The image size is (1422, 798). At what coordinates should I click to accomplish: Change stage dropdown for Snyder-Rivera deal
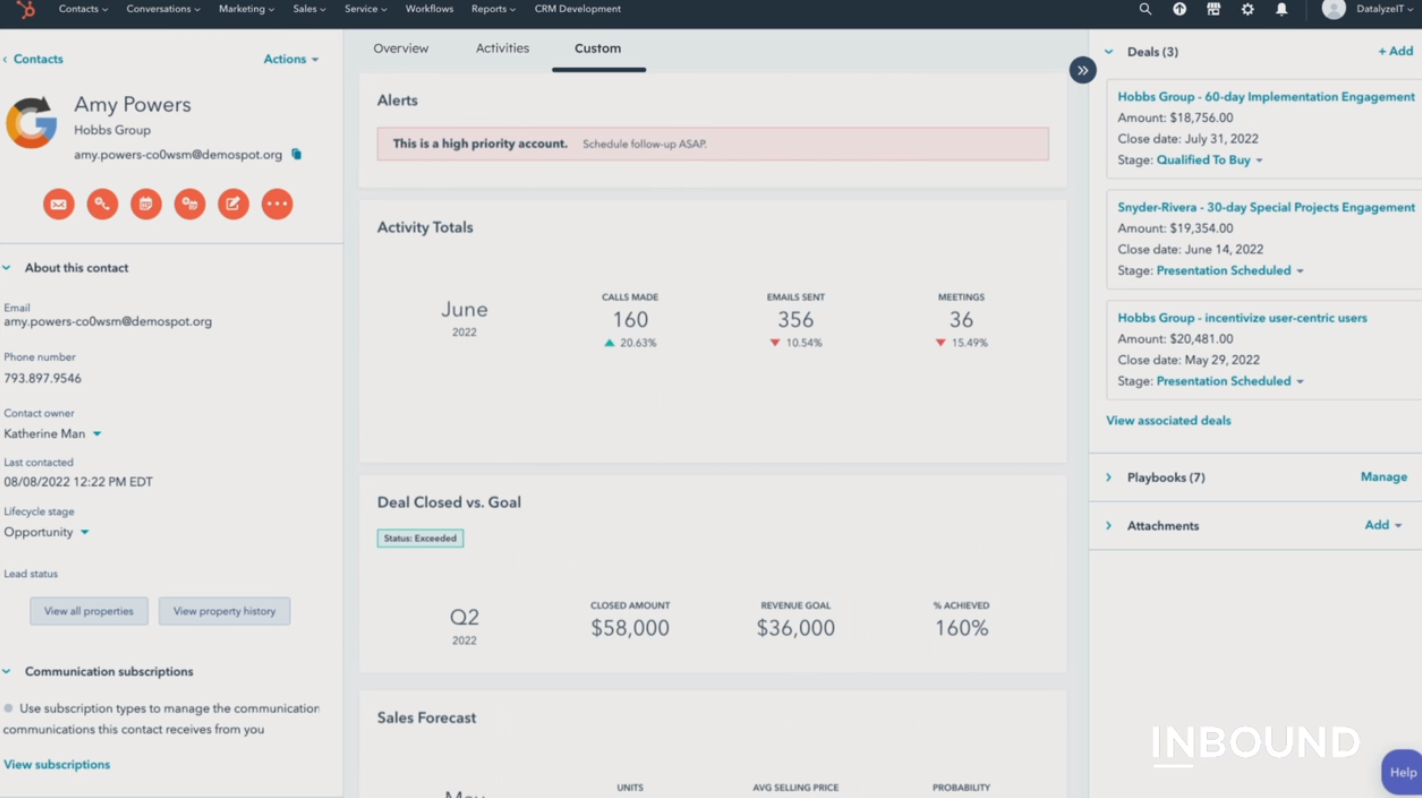pos(1230,271)
